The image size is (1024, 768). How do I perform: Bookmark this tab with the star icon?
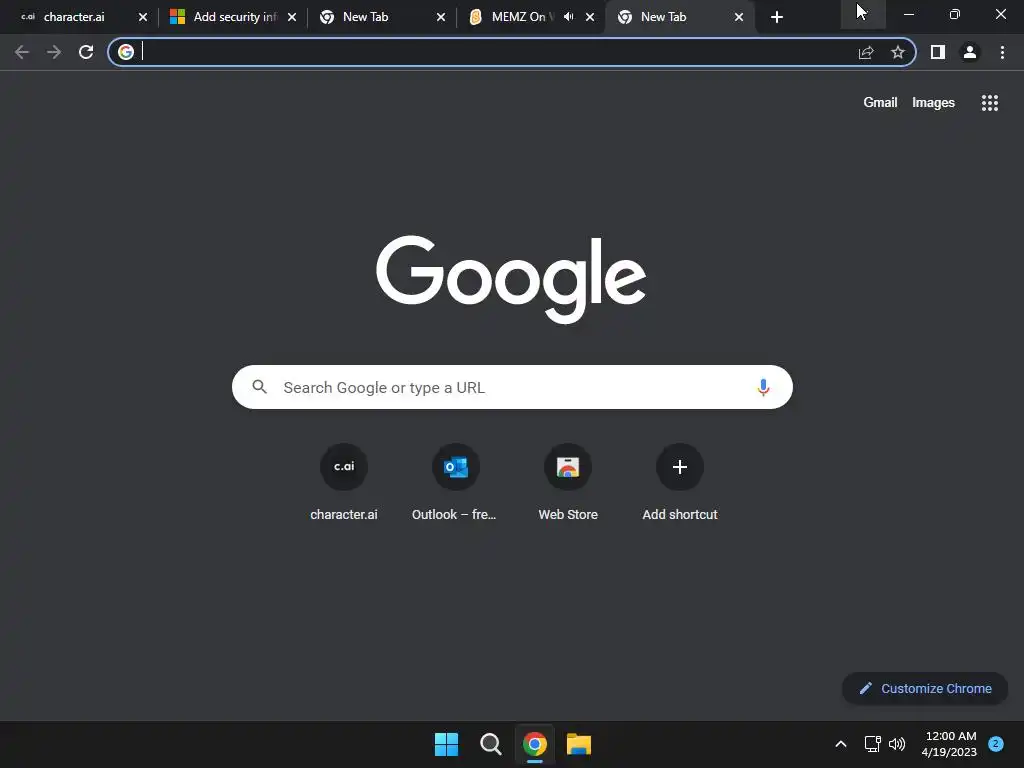point(898,52)
